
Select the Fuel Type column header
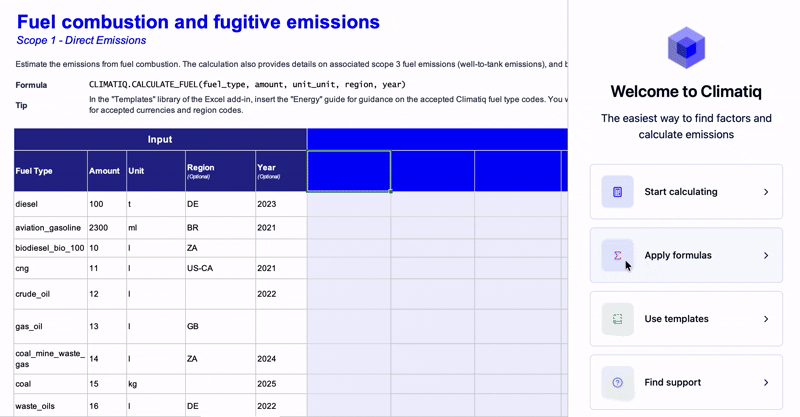[x=51, y=171]
